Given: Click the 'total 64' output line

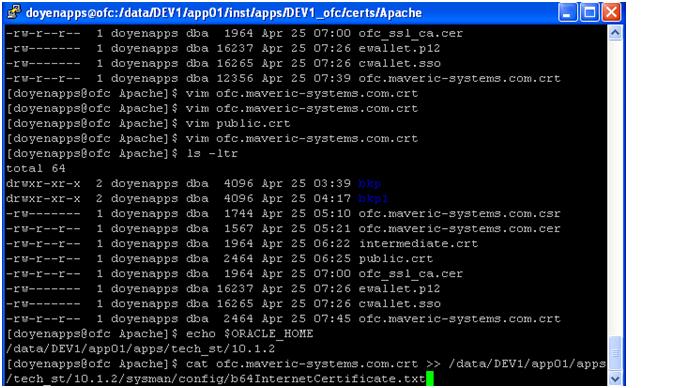Looking at the screenshot, I should click(36, 168).
